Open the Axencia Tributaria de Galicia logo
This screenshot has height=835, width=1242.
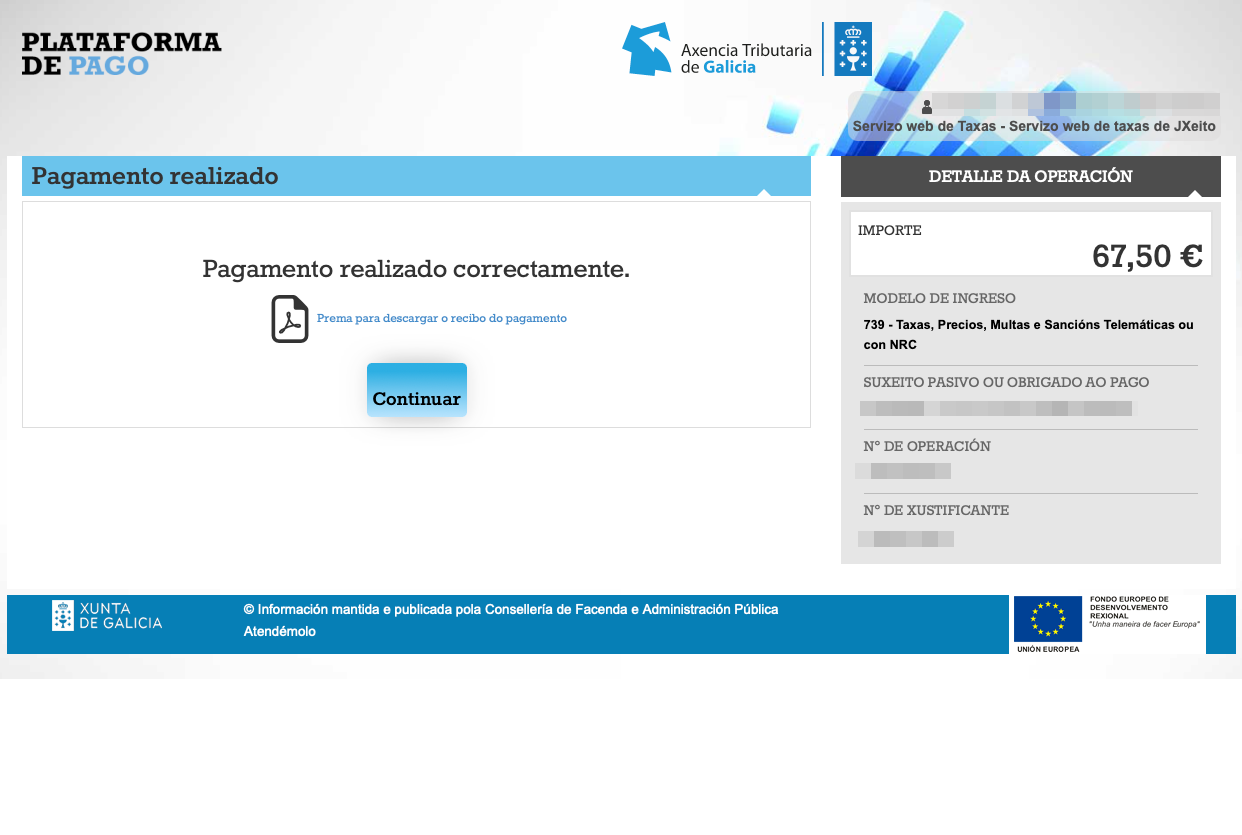click(717, 49)
